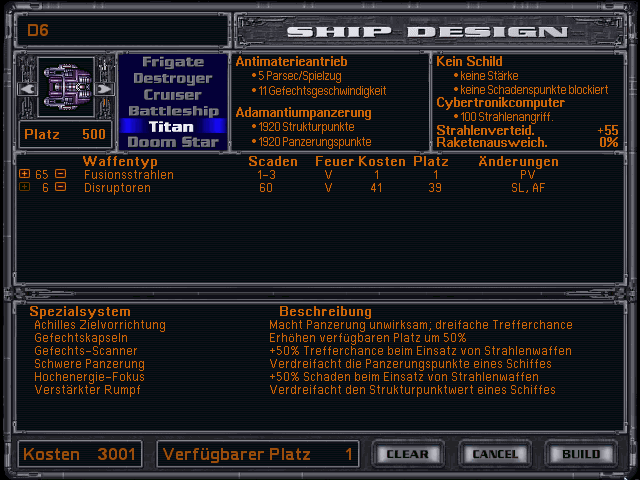Pick the Cruiser hull size
The width and height of the screenshot is (640, 480).
tap(173, 94)
